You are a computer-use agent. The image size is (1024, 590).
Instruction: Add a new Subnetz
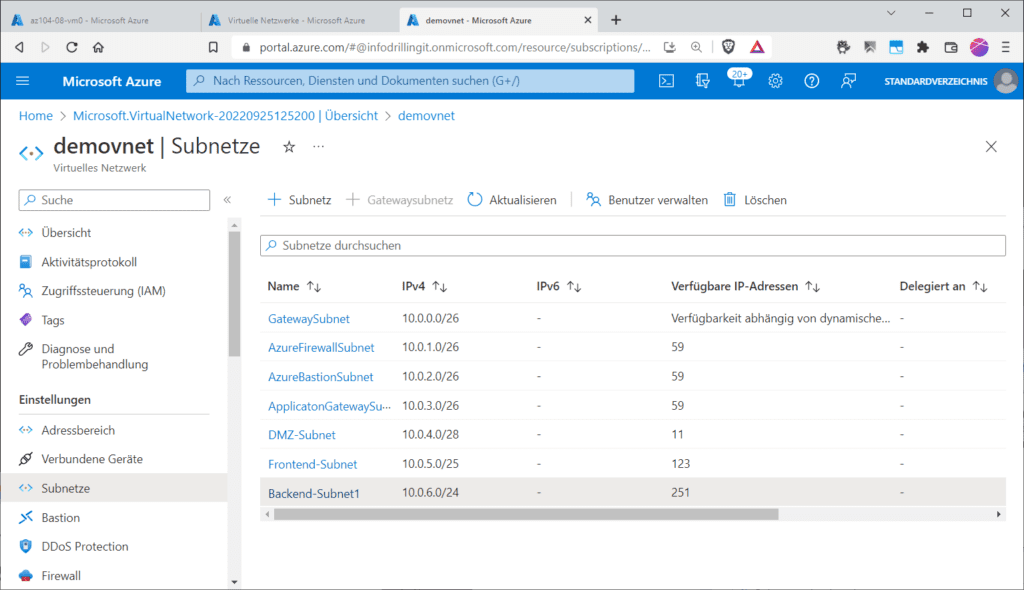point(300,200)
